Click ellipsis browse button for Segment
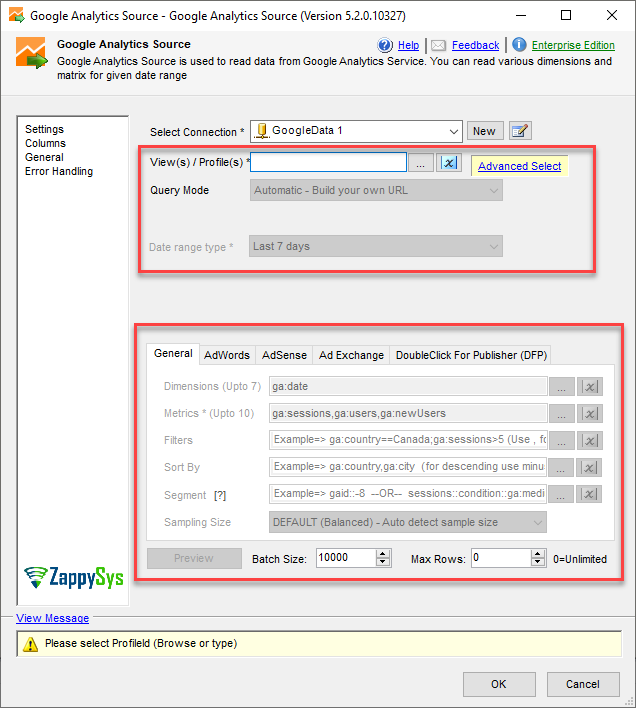The height and width of the screenshot is (708, 636). 561,494
